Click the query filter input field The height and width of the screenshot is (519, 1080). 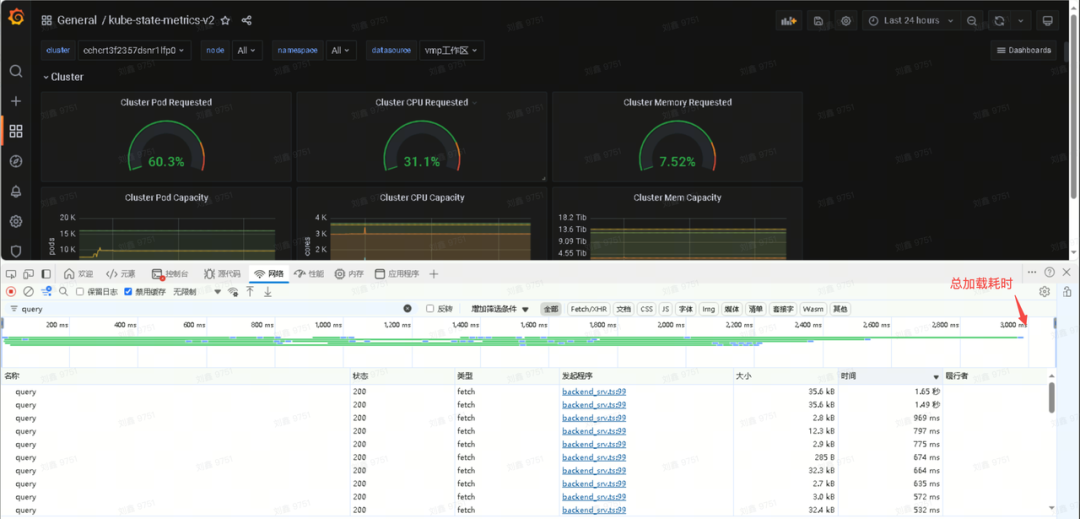(210, 309)
